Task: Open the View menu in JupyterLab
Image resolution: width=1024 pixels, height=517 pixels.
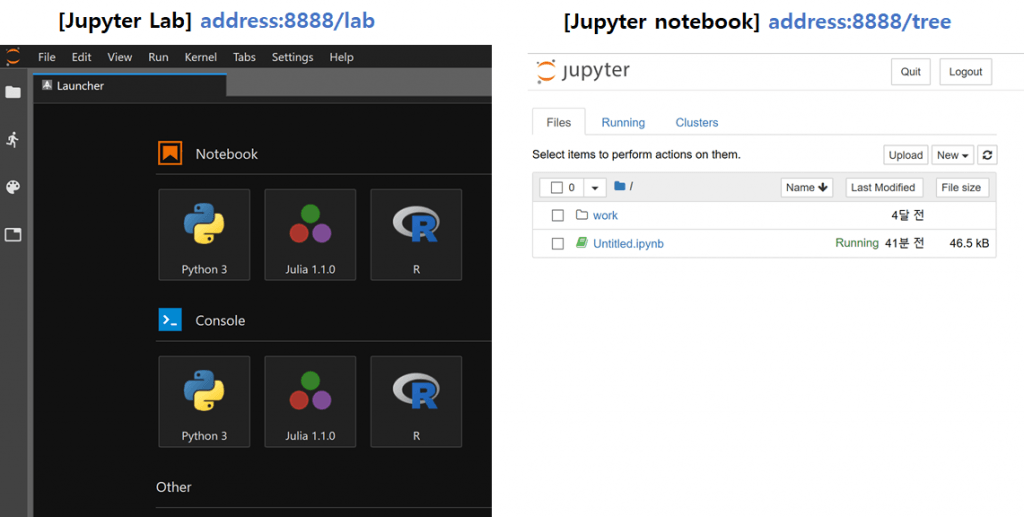Action: [x=120, y=57]
